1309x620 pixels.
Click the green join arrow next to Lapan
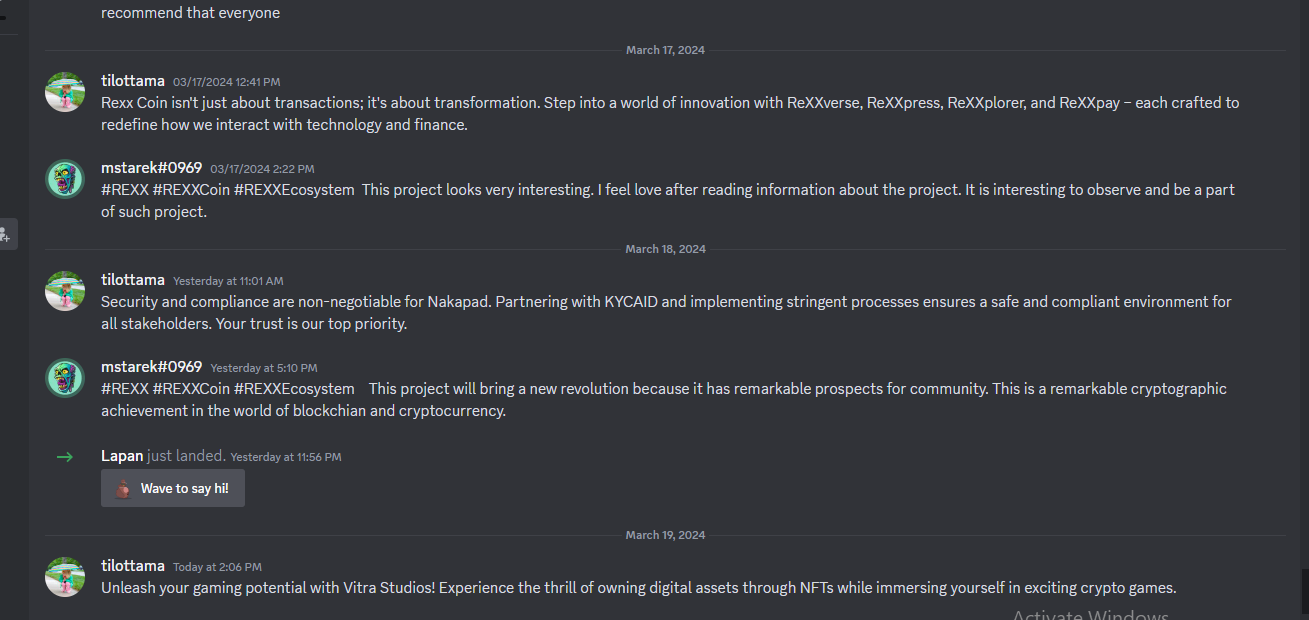coord(65,457)
